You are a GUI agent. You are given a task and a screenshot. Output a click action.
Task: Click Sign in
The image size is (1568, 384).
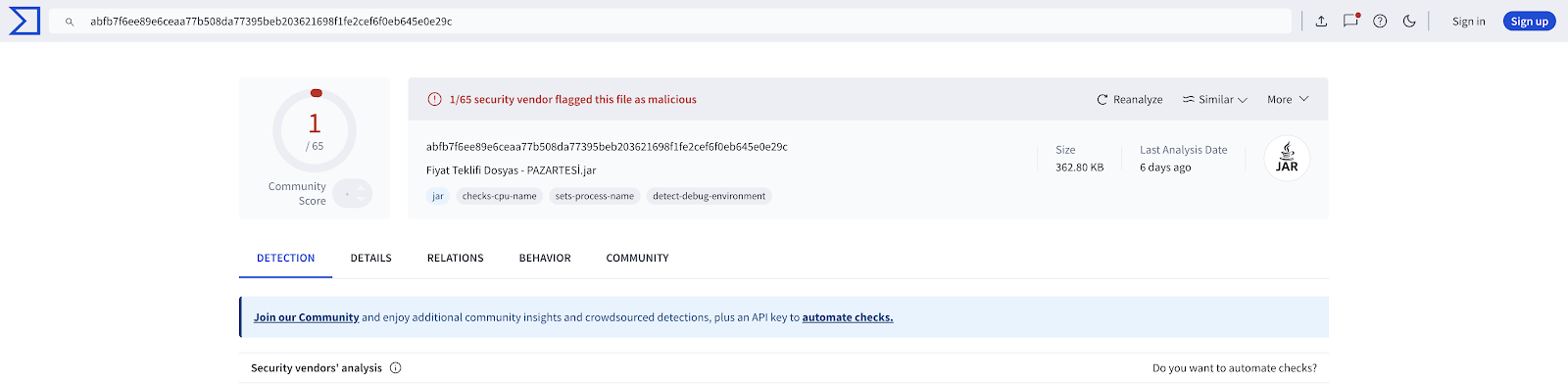(x=1468, y=22)
